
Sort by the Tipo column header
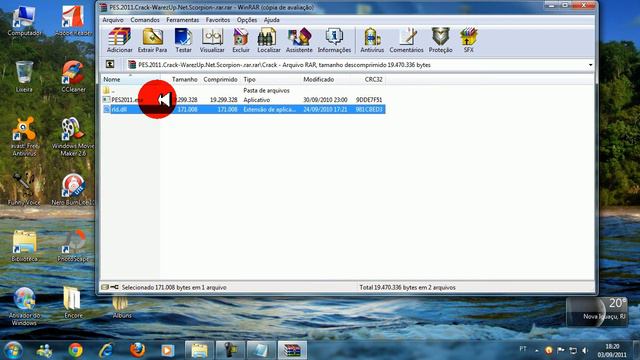click(270, 79)
